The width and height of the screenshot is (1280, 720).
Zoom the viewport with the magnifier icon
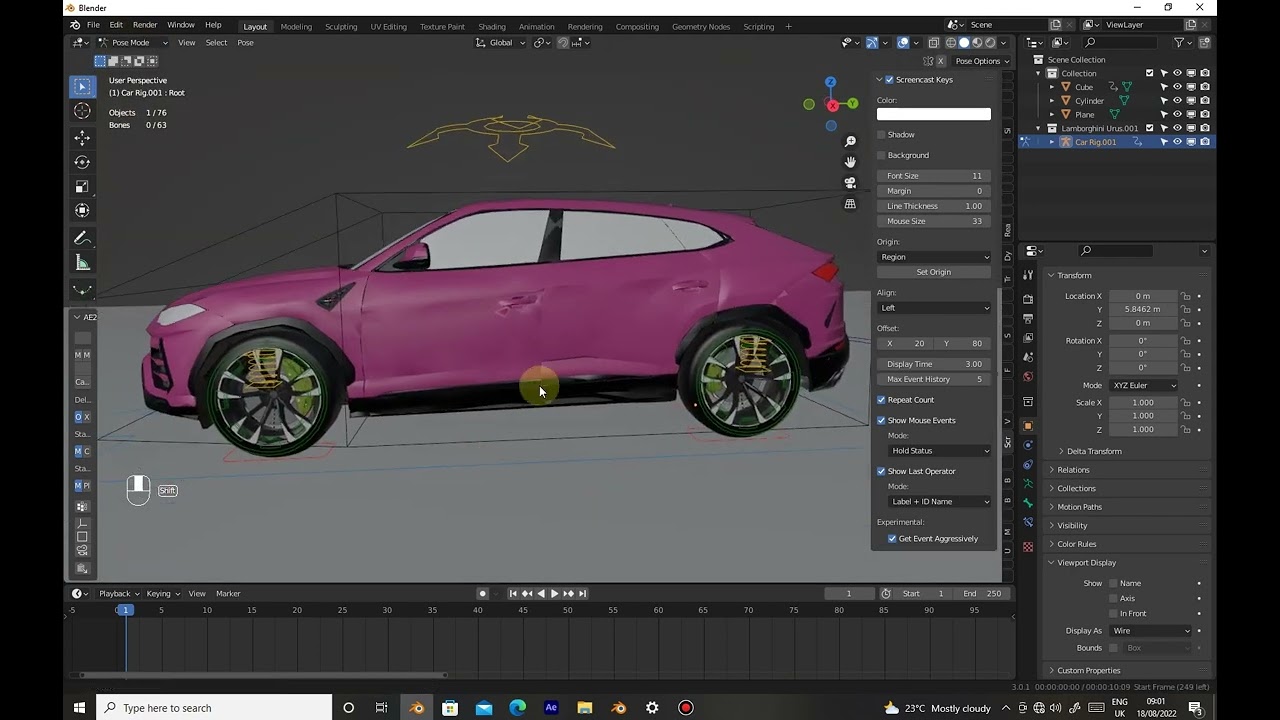coord(850,141)
